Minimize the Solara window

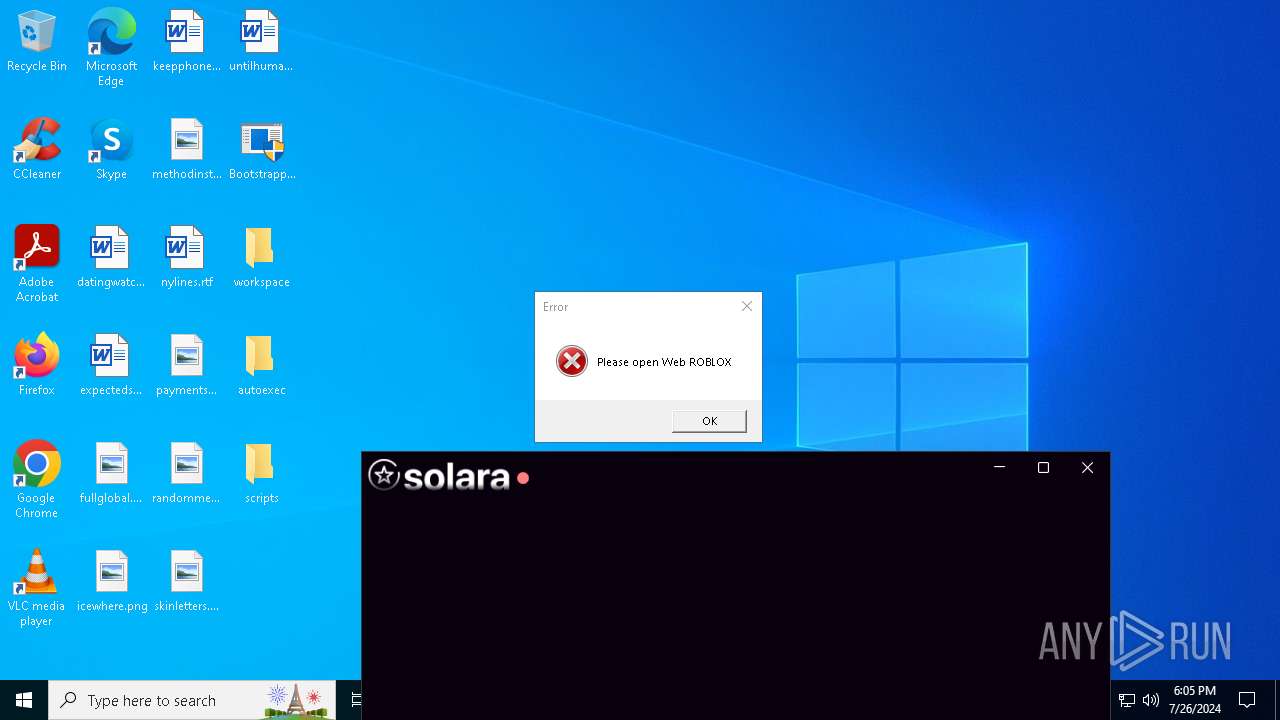999,468
